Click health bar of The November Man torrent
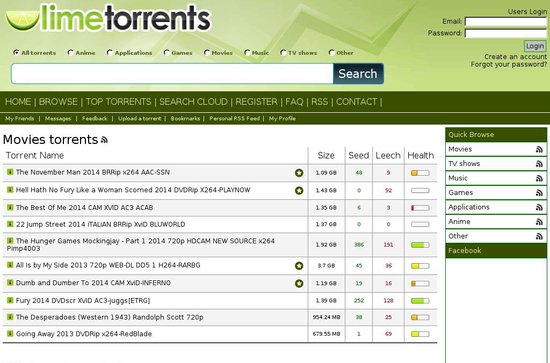The width and height of the screenshot is (550, 363). [x=420, y=173]
